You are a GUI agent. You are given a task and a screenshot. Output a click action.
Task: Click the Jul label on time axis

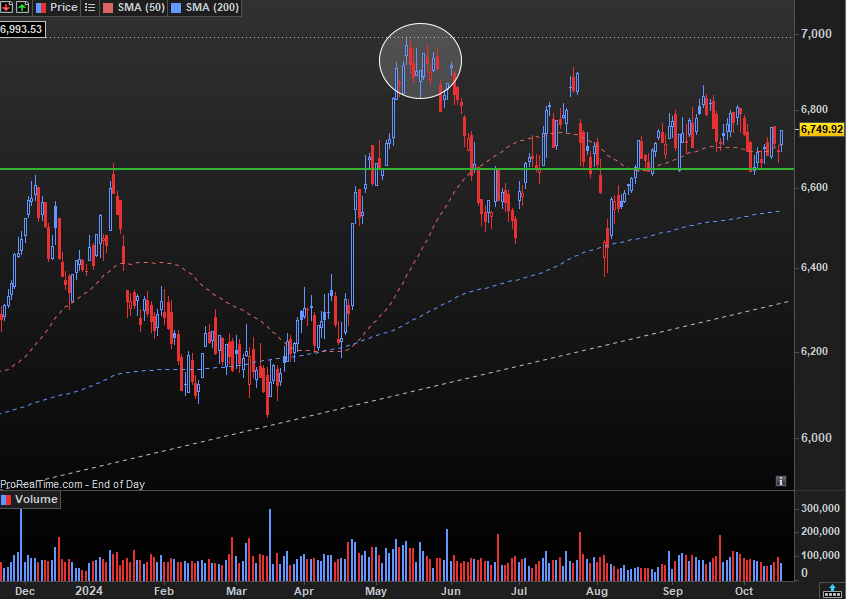[x=518, y=591]
